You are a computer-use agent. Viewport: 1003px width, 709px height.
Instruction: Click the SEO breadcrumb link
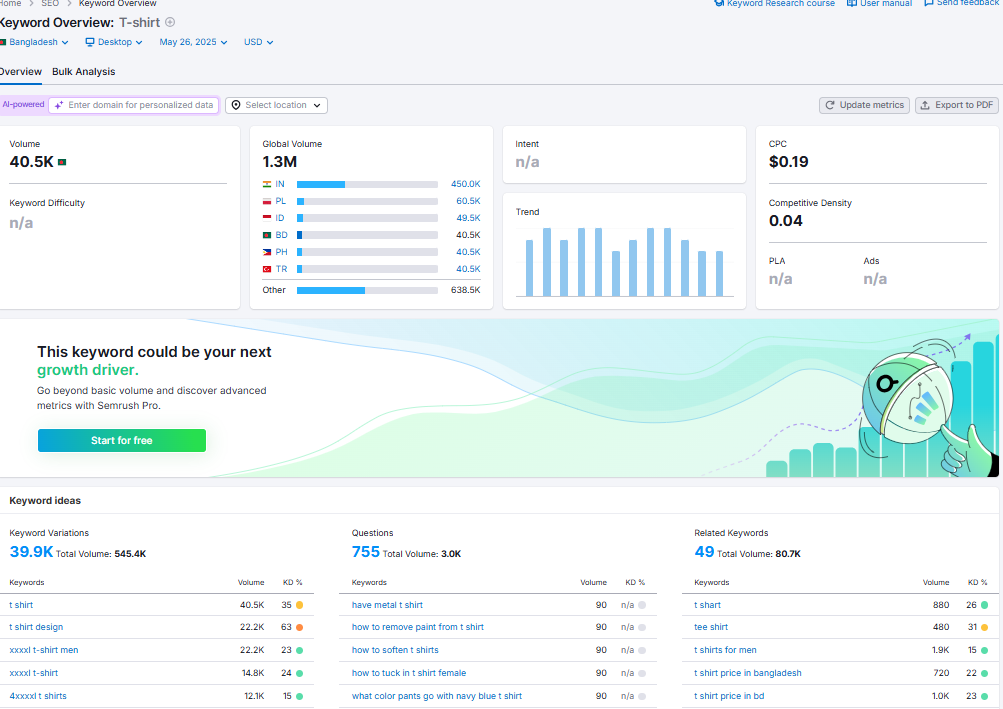point(50,3)
